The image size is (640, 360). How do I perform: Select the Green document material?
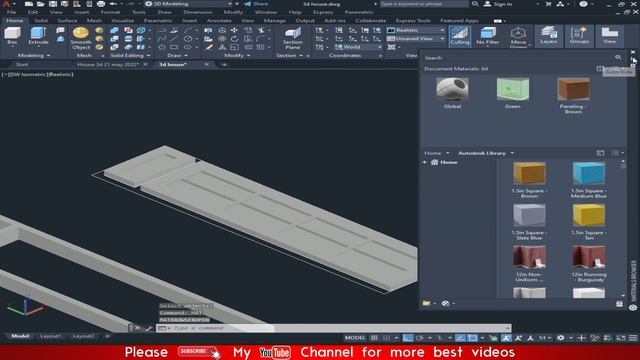point(513,93)
